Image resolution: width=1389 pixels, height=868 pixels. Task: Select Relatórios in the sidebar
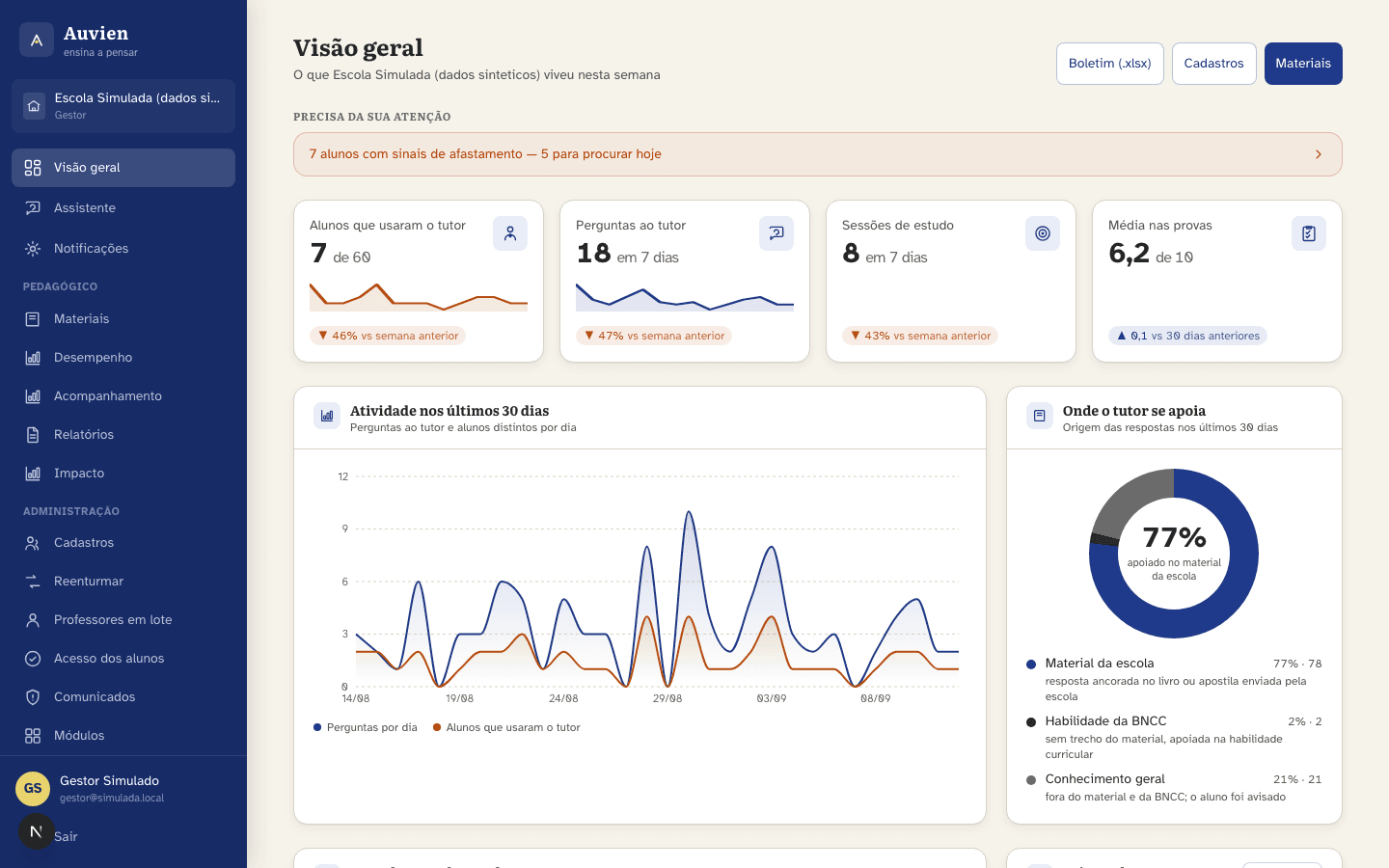point(123,435)
